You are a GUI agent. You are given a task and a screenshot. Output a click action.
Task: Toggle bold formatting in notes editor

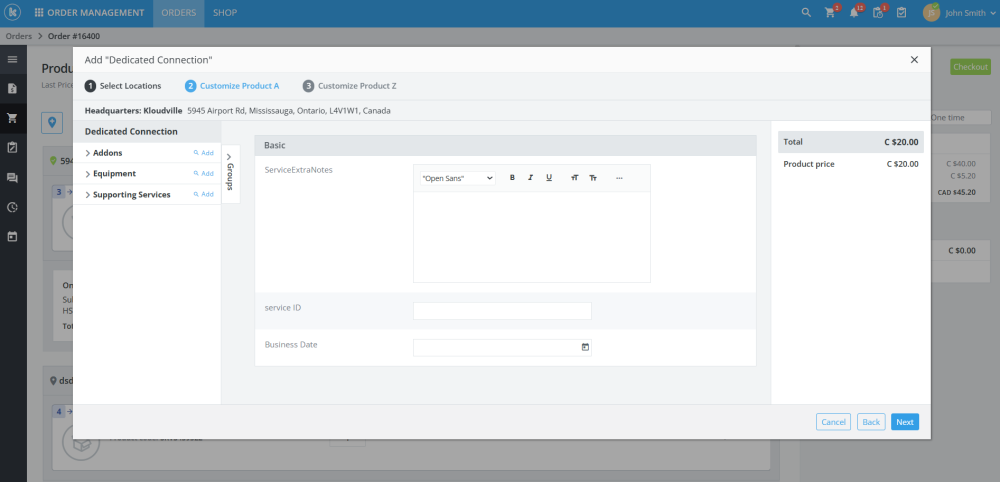tap(512, 178)
